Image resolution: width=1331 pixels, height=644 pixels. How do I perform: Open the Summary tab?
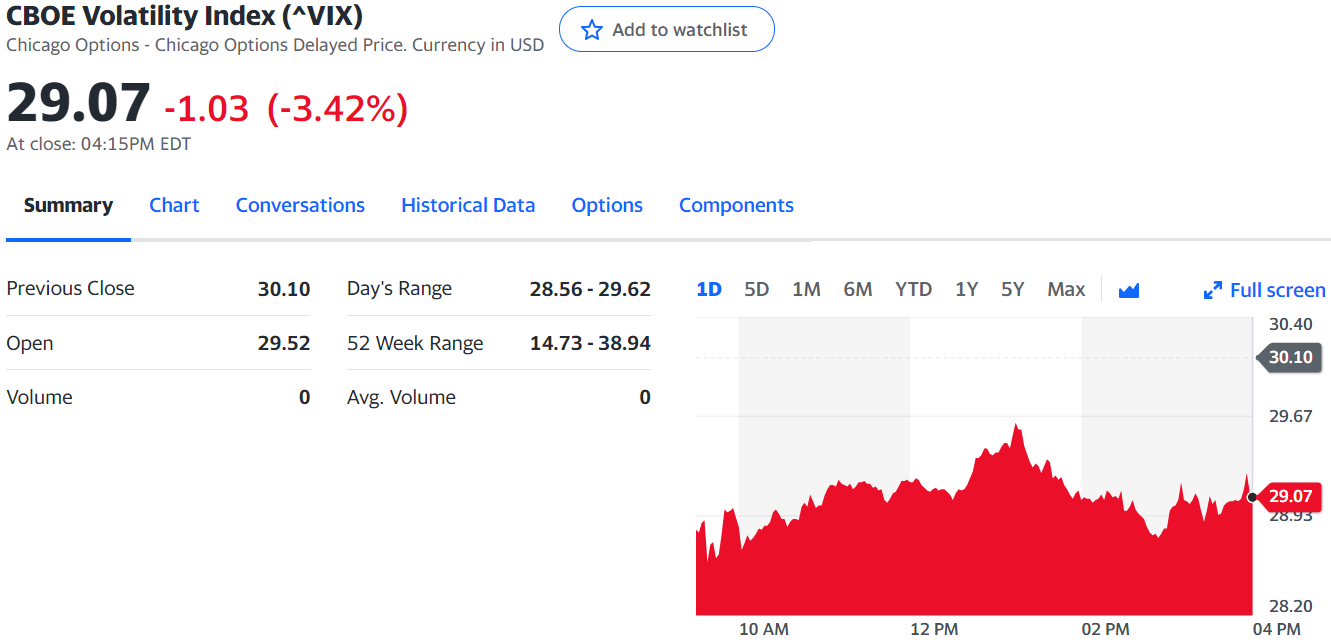pyautogui.click(x=68, y=205)
